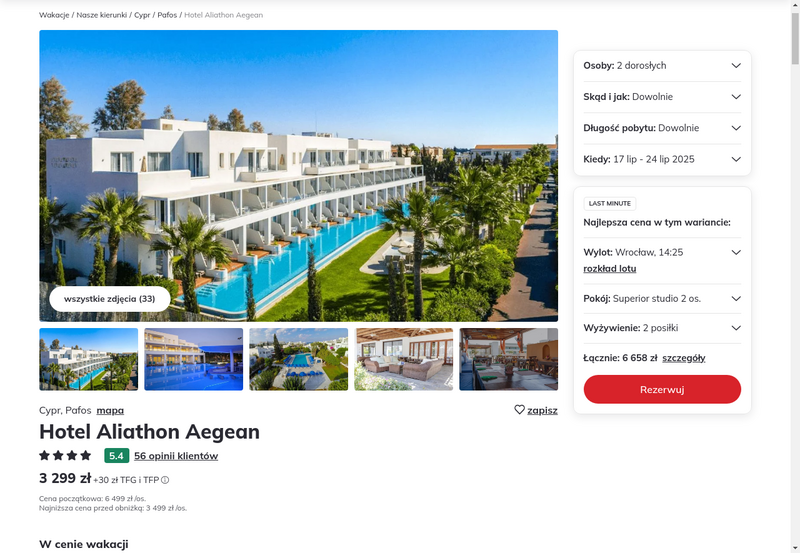Open the Długość pobytu dropdown

[x=662, y=128]
